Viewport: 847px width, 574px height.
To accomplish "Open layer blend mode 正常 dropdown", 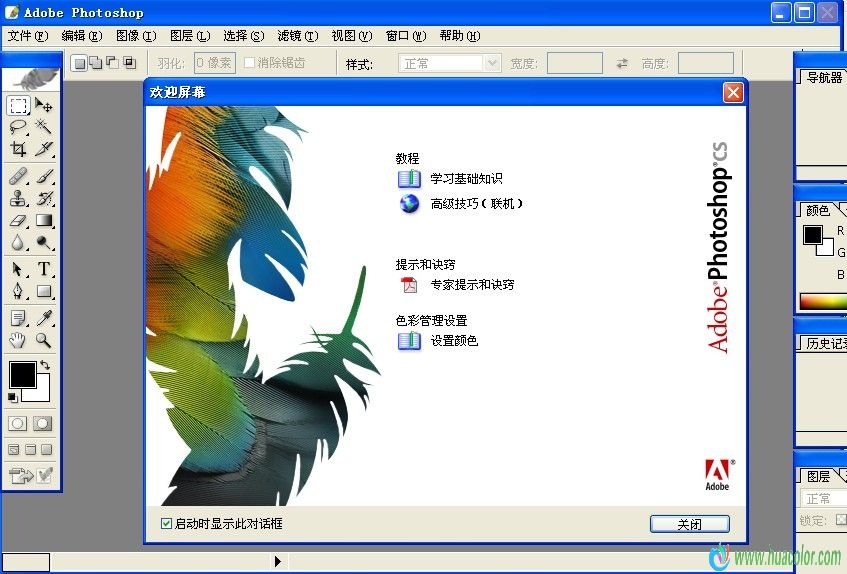I will click(822, 498).
